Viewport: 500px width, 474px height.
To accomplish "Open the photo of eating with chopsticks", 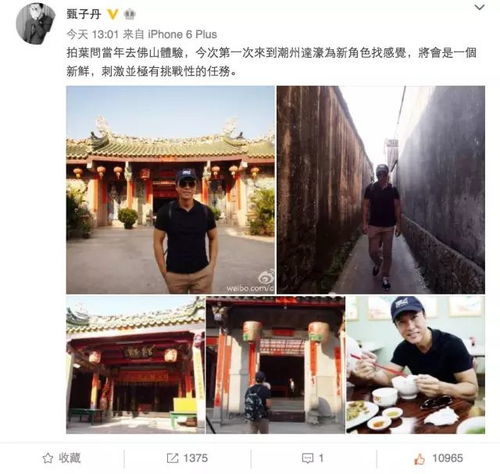I will [416, 365].
